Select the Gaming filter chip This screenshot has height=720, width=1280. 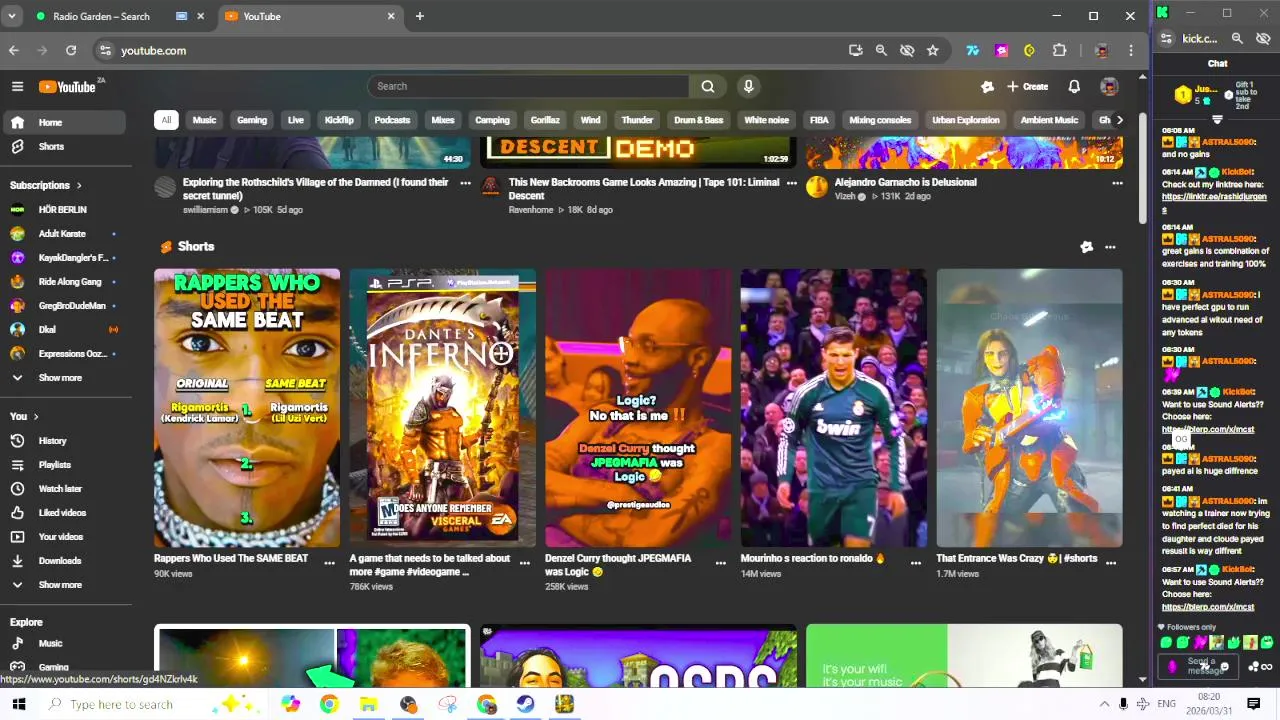coord(252,120)
